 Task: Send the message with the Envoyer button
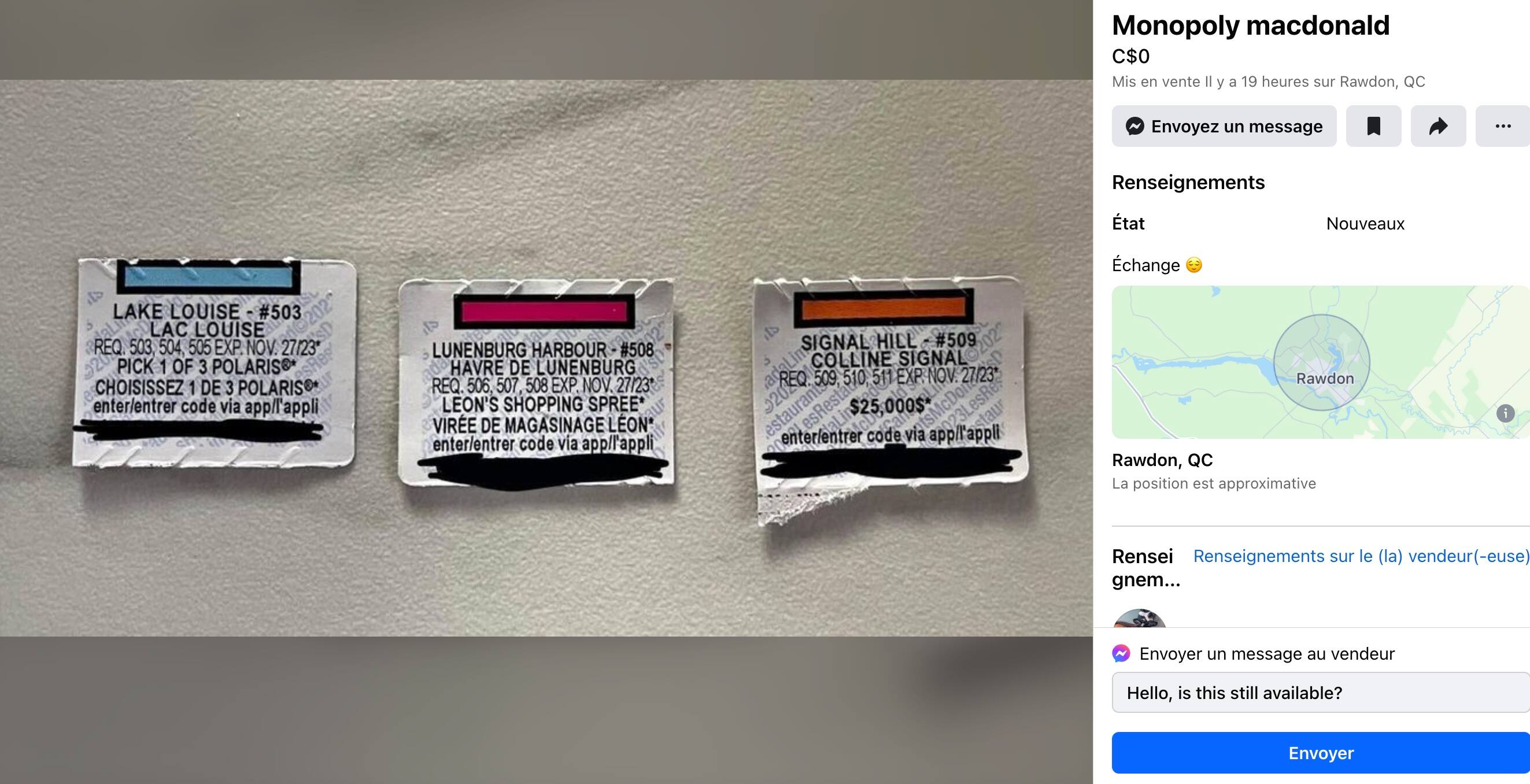(1321, 753)
